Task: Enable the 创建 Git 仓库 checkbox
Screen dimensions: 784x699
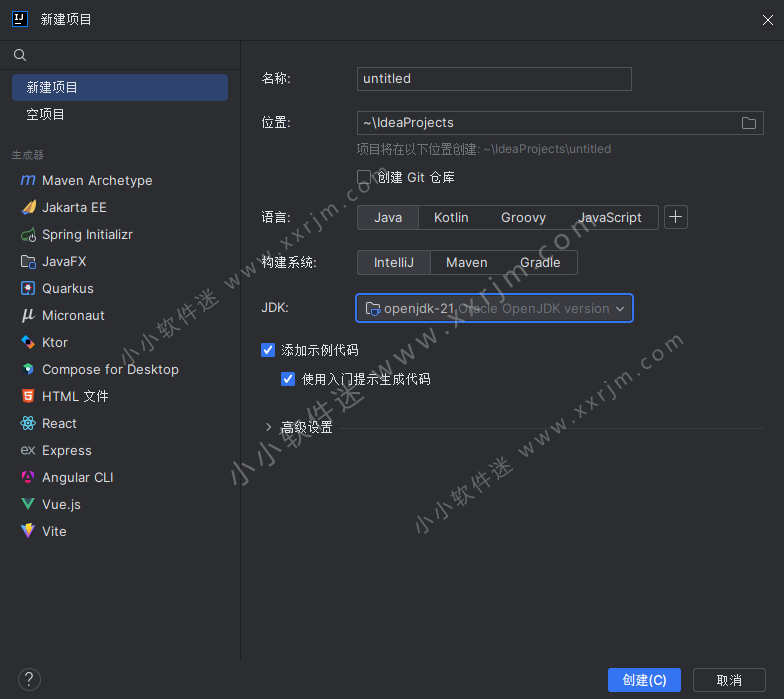Action: tap(364, 177)
